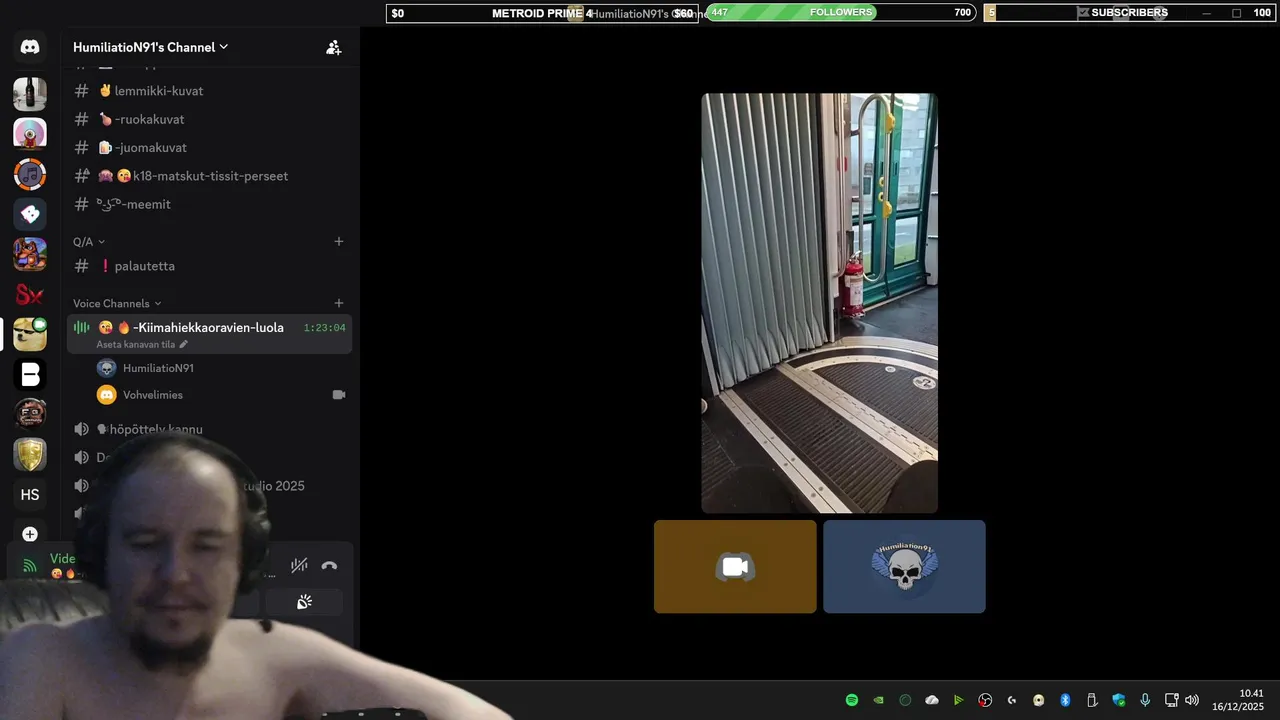Open the k18-matskut-tissit-perseet channel
Screen dimensions: 1280x720
point(209,176)
